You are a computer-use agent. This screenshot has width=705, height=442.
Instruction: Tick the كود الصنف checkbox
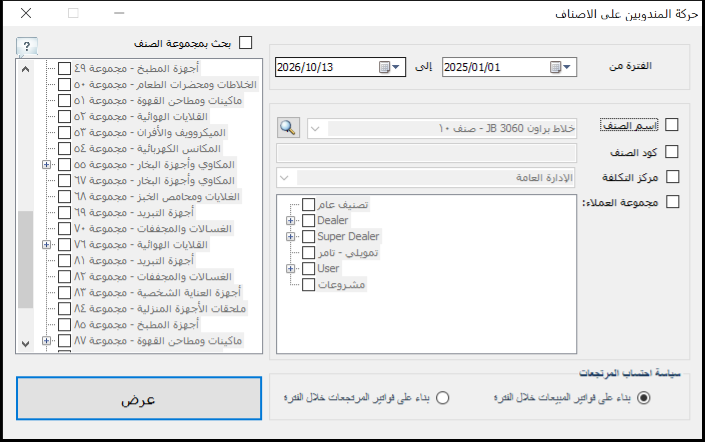[x=671, y=152]
